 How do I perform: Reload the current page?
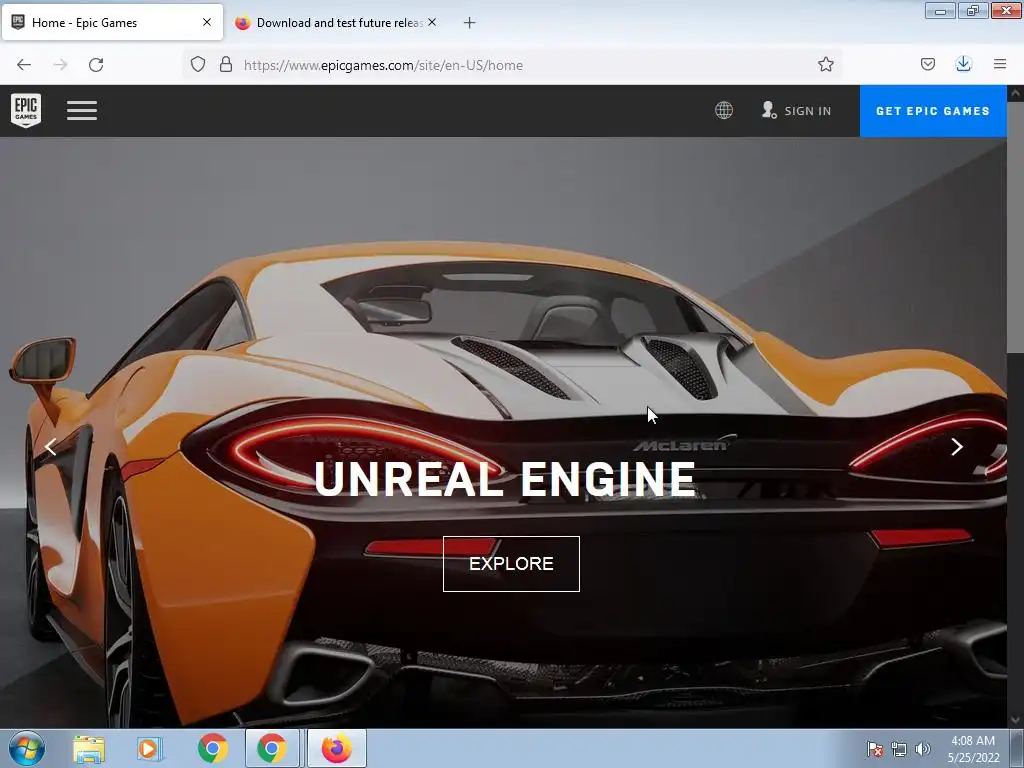click(96, 65)
